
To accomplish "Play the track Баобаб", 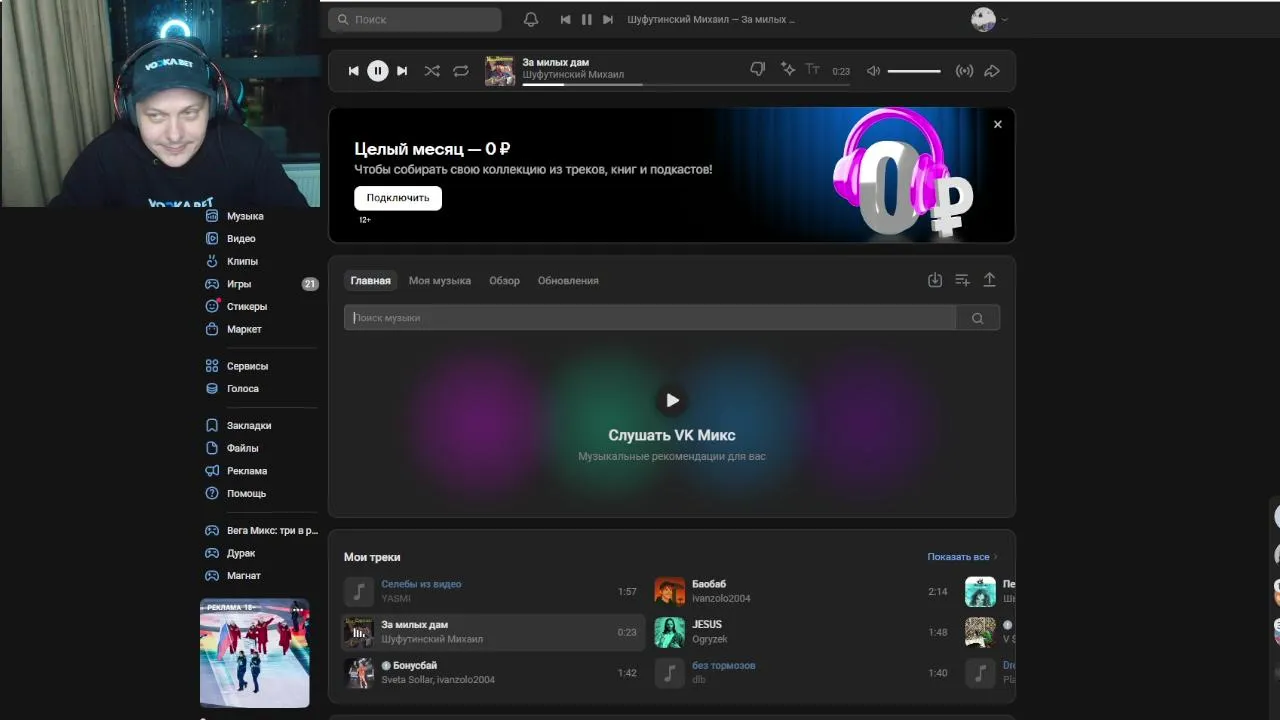I will pyautogui.click(x=802, y=591).
